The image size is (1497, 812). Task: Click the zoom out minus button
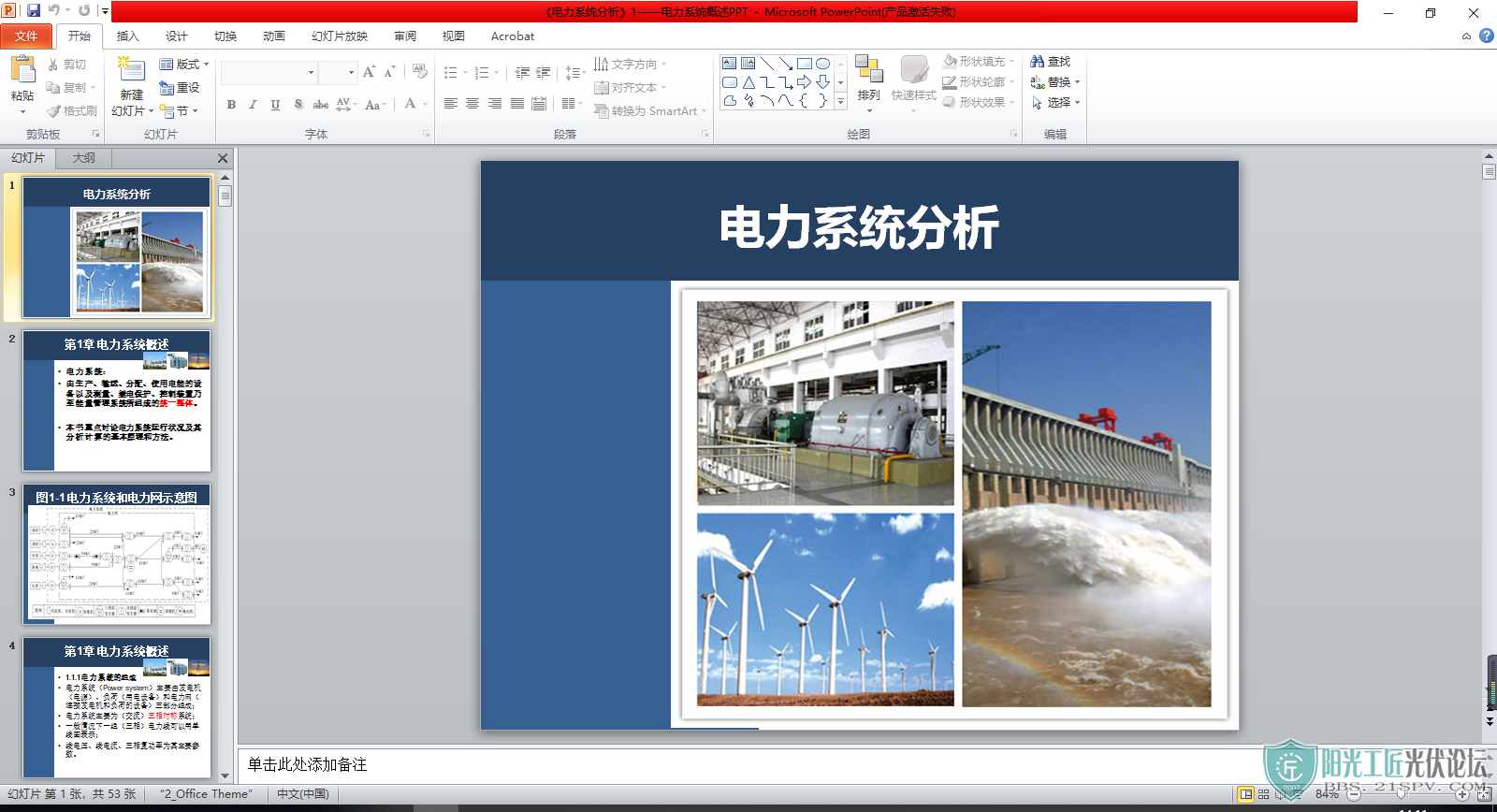(1353, 794)
